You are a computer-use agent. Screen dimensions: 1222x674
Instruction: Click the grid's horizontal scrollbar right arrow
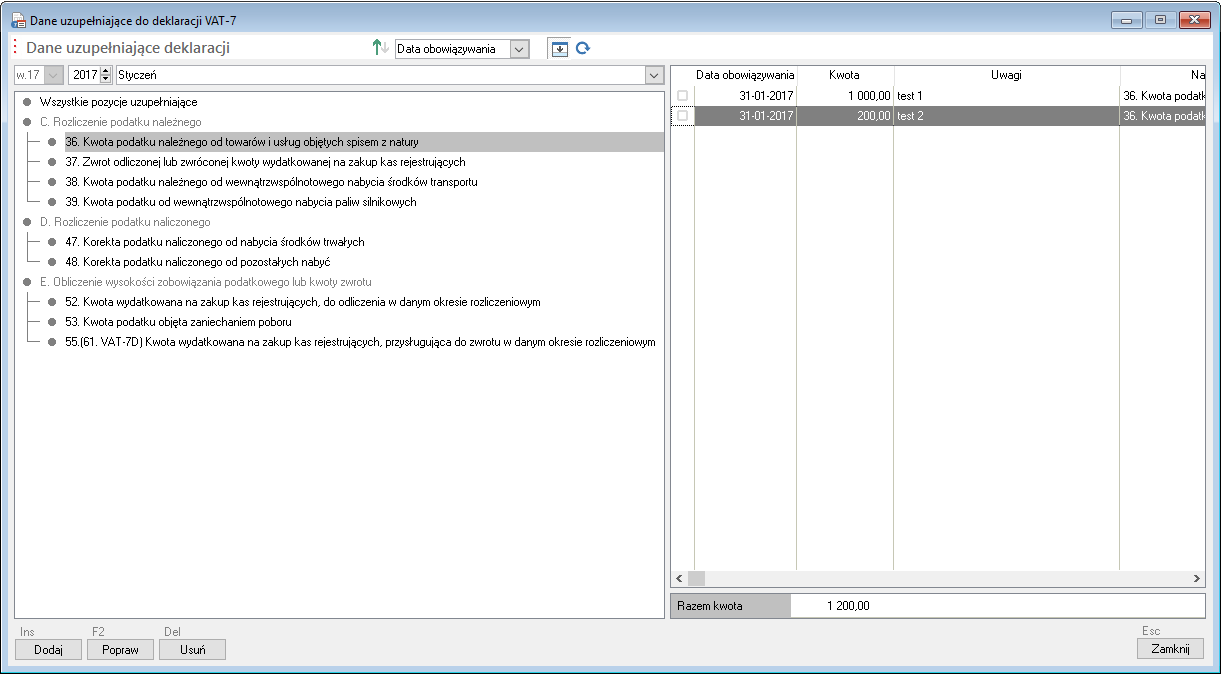[x=1197, y=579]
